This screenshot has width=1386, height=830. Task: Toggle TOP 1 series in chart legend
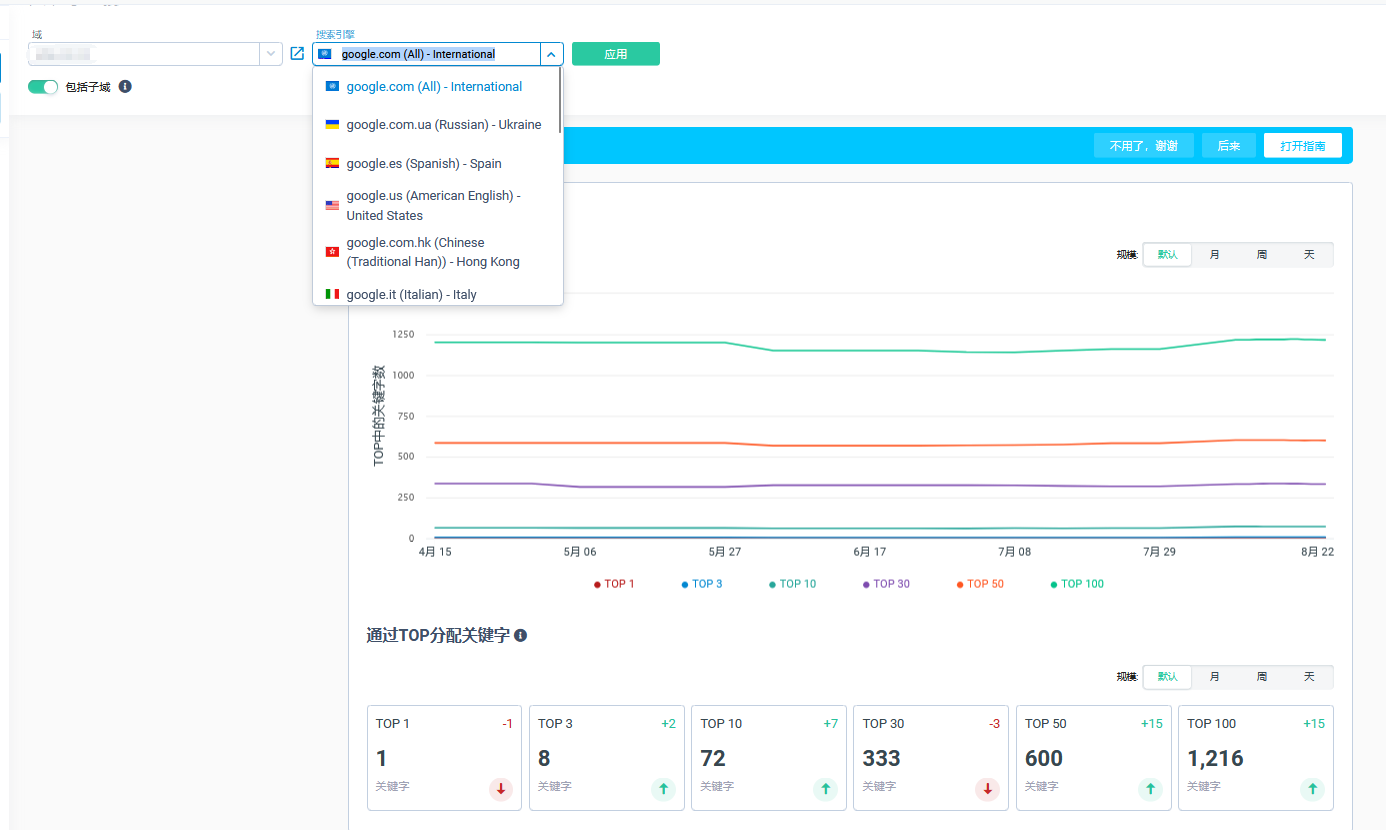pyautogui.click(x=614, y=584)
